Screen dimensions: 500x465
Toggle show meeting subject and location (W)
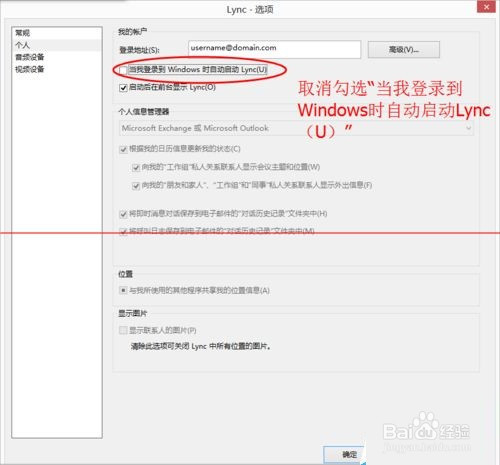tap(136, 167)
